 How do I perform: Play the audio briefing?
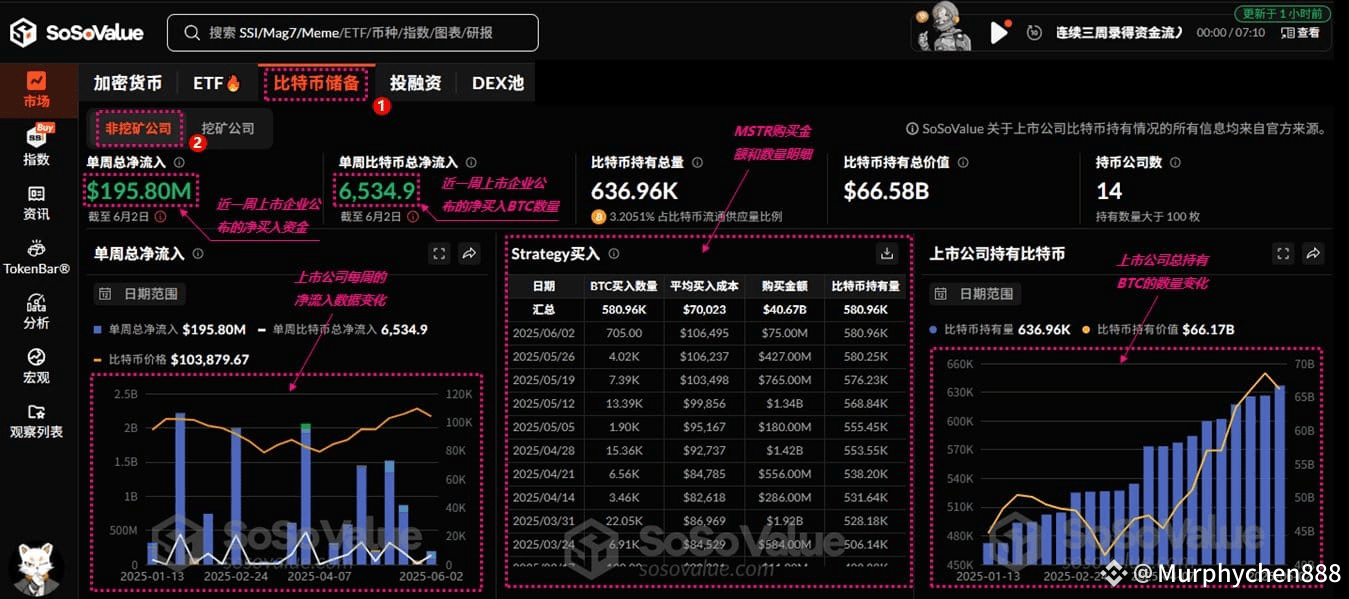click(x=999, y=33)
